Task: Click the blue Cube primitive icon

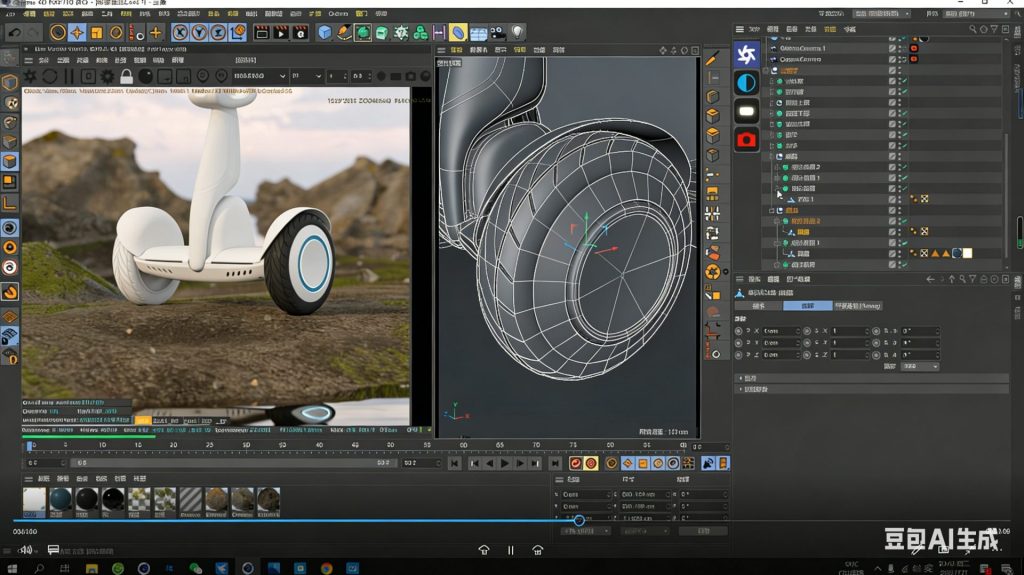Action: click(325, 33)
